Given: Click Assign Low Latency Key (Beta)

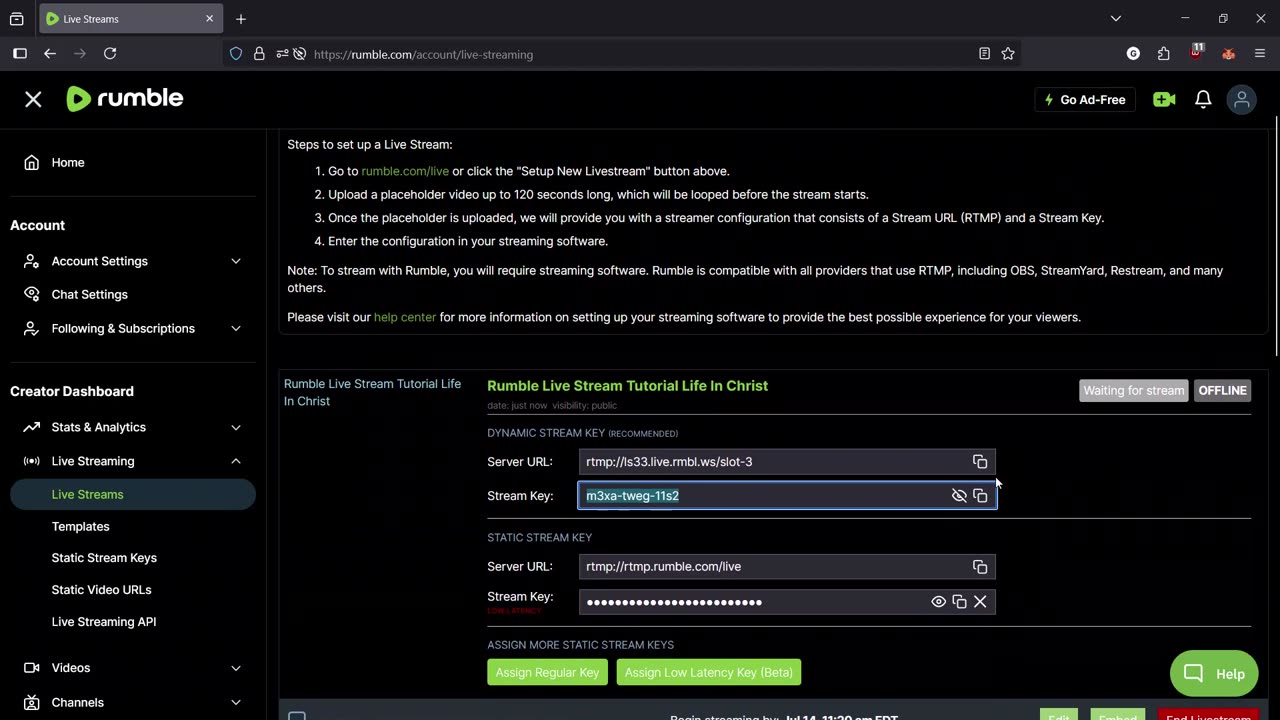Looking at the screenshot, I should (x=709, y=672).
